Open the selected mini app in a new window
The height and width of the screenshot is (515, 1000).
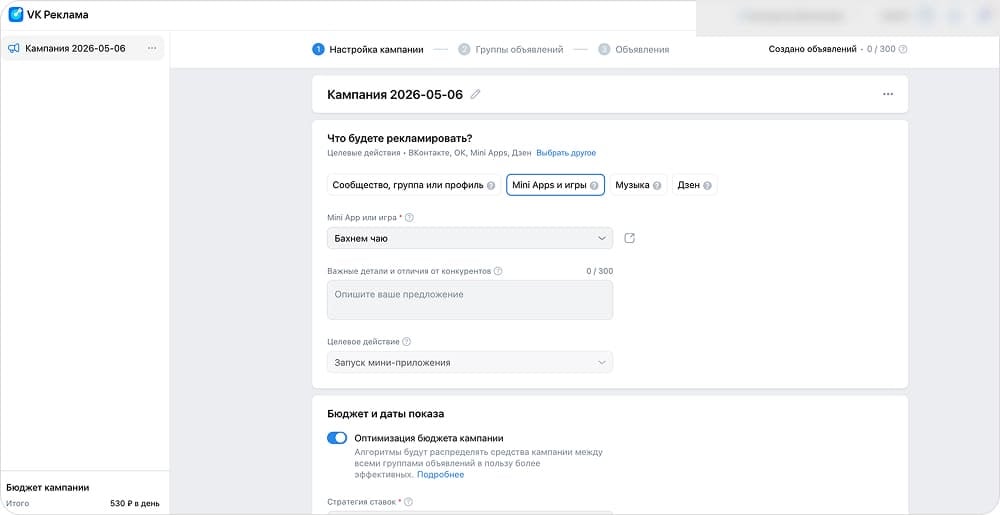pos(629,238)
